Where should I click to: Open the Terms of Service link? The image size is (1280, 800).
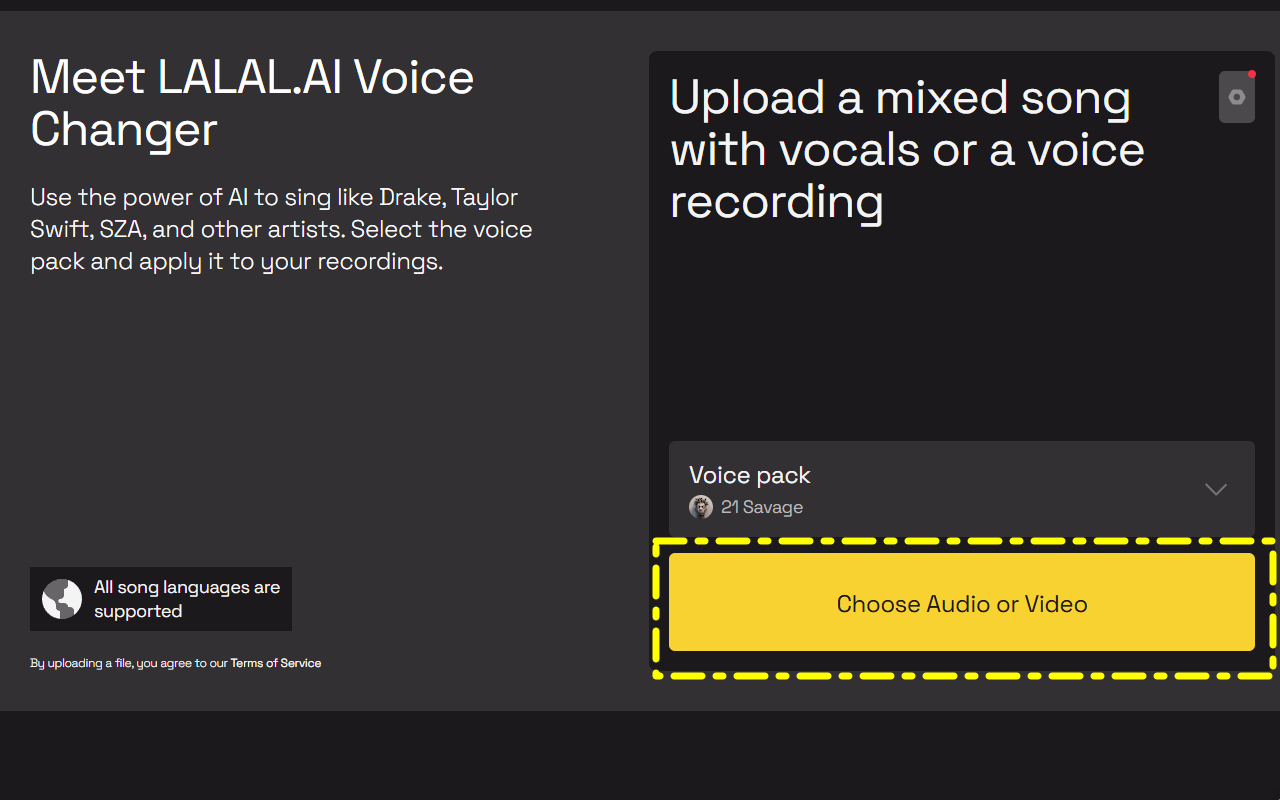pyautogui.click(x=276, y=663)
